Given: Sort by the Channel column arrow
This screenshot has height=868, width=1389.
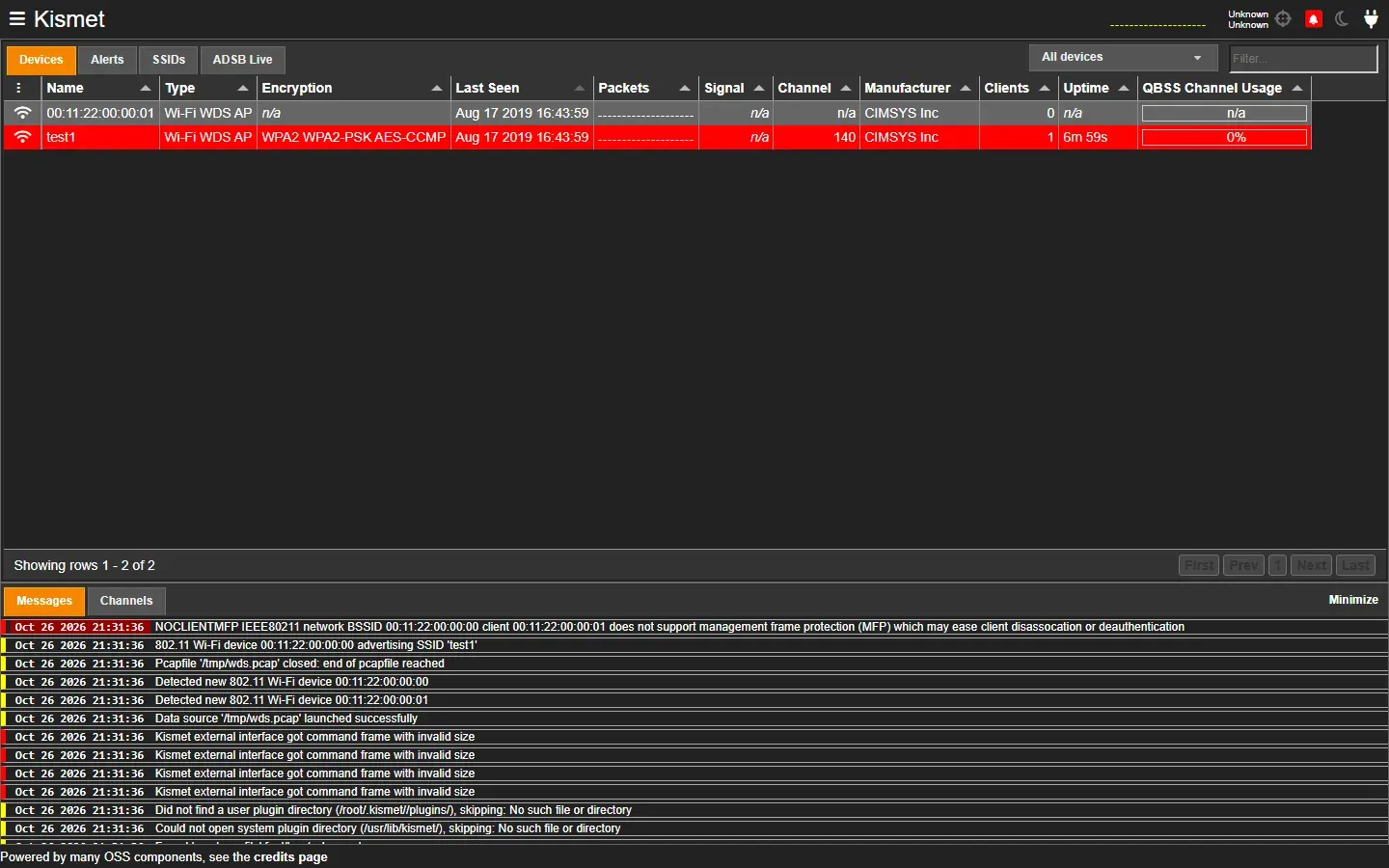Looking at the screenshot, I should tap(846, 88).
